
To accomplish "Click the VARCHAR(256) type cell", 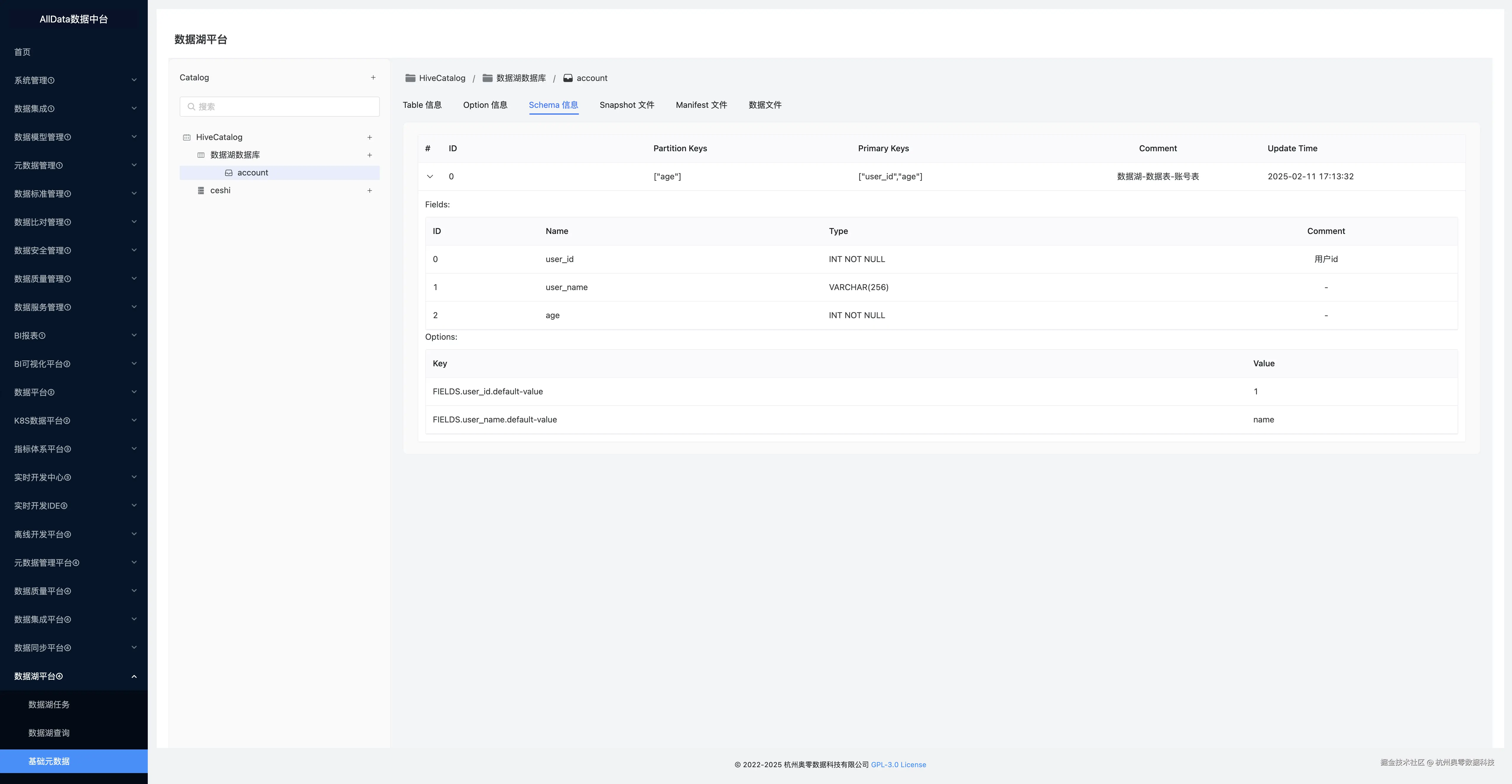I will point(859,287).
